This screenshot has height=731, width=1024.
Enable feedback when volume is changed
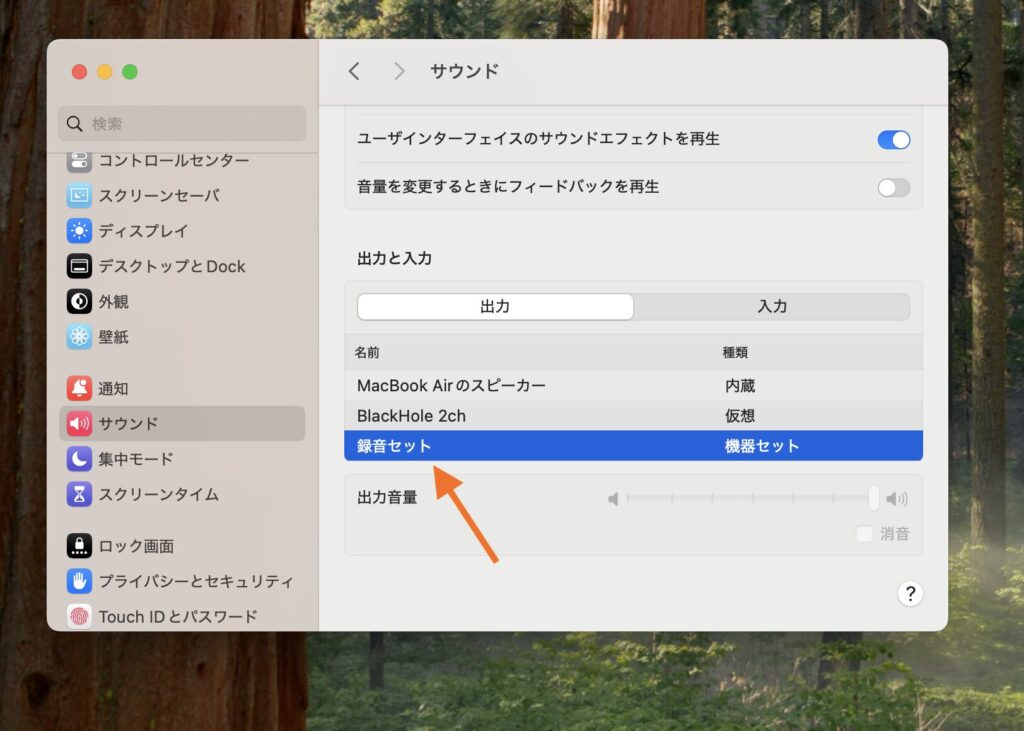coord(893,188)
